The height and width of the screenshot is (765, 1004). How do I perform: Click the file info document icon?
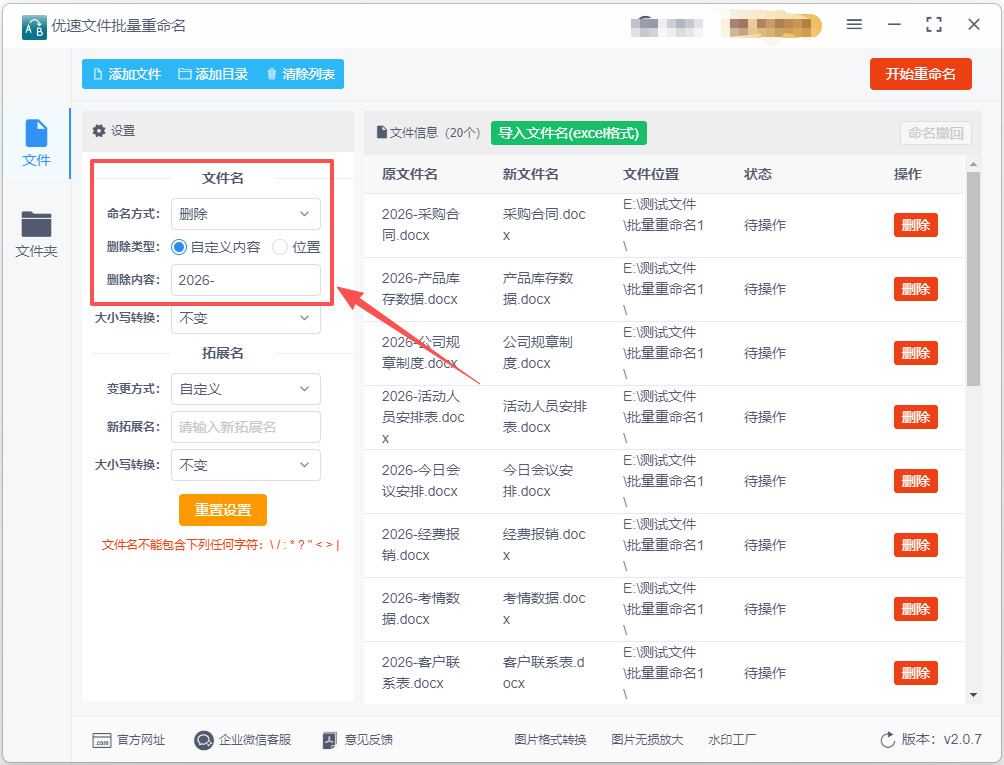[381, 132]
